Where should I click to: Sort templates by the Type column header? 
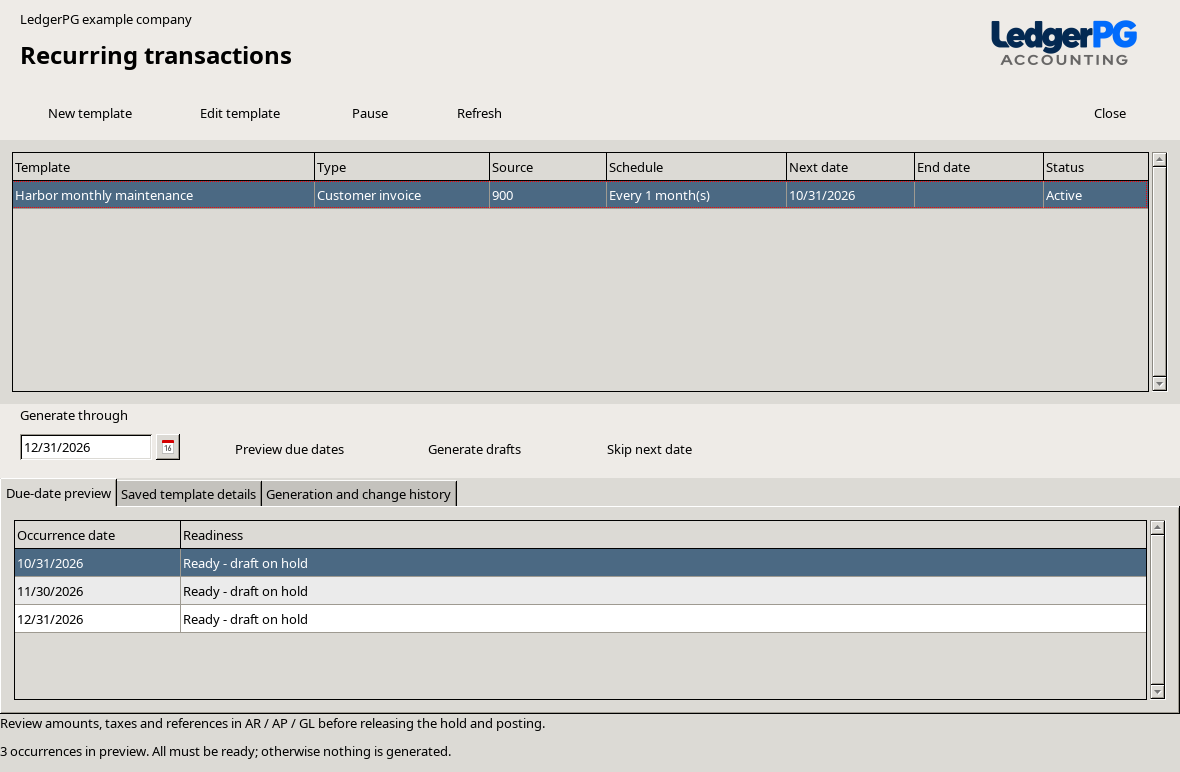coord(402,167)
